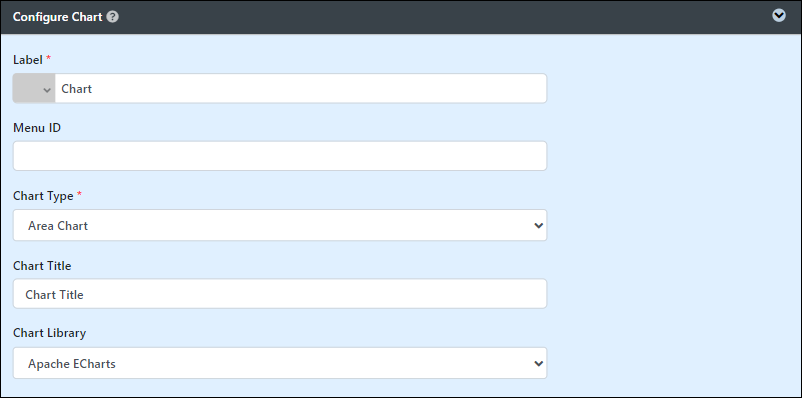
Task: Click the 'Chart Title' caption above the input
Action: click(x=42, y=266)
